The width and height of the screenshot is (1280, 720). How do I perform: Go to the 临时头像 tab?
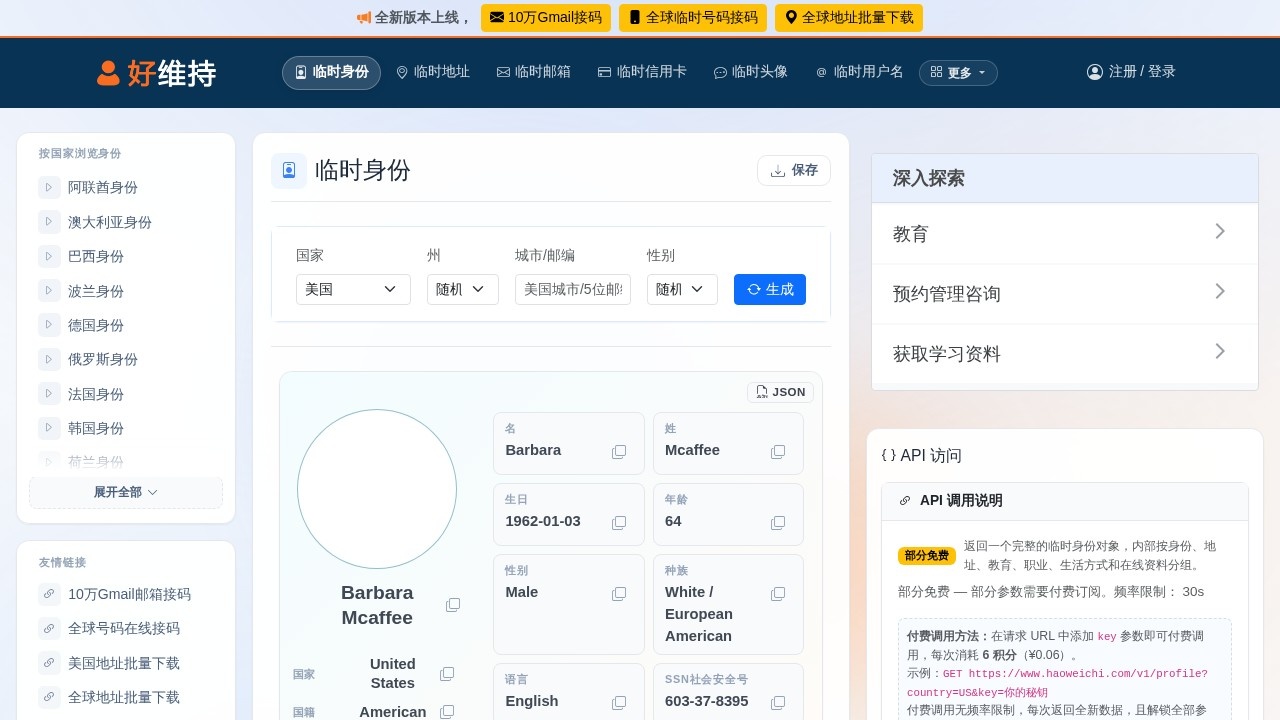tap(751, 72)
